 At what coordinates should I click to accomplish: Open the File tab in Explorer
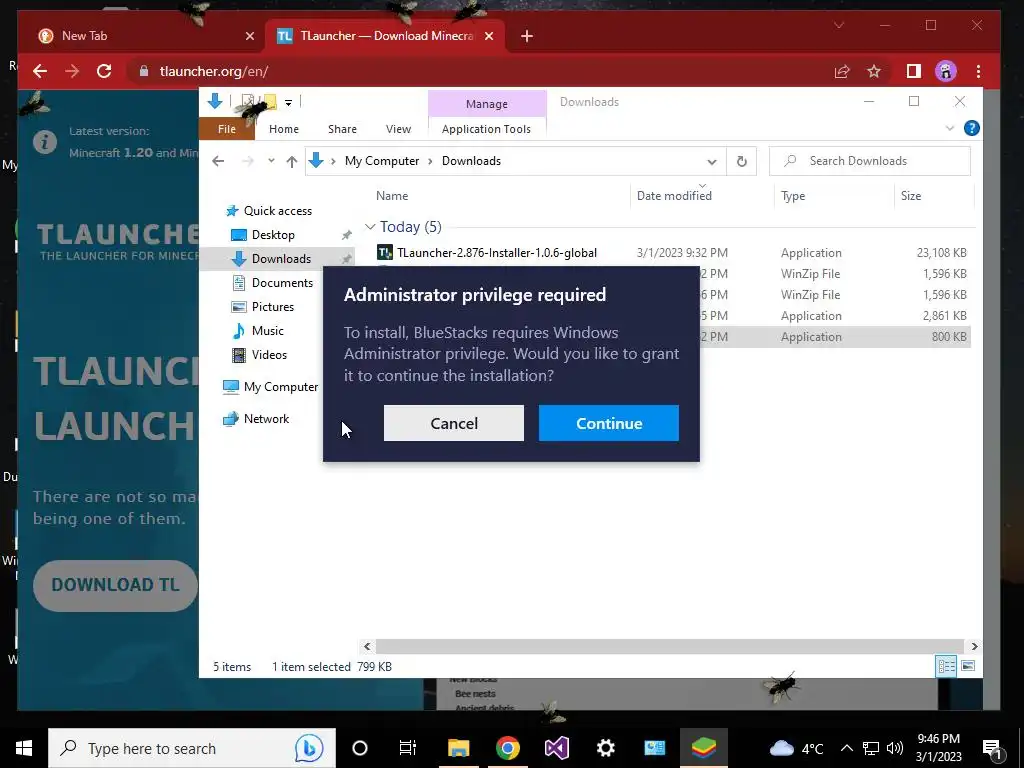(x=227, y=129)
